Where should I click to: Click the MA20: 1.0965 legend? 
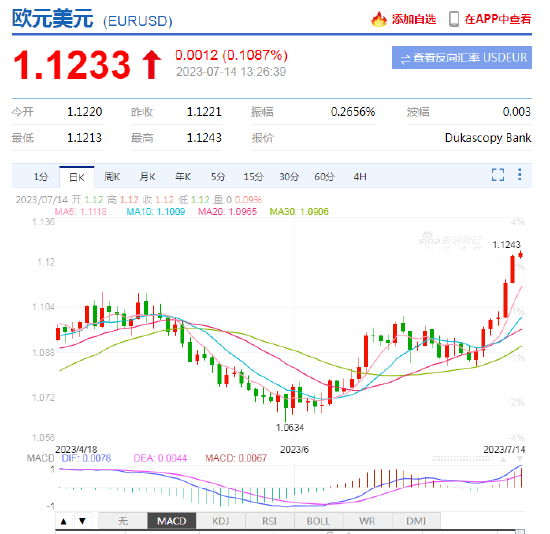pos(227,212)
